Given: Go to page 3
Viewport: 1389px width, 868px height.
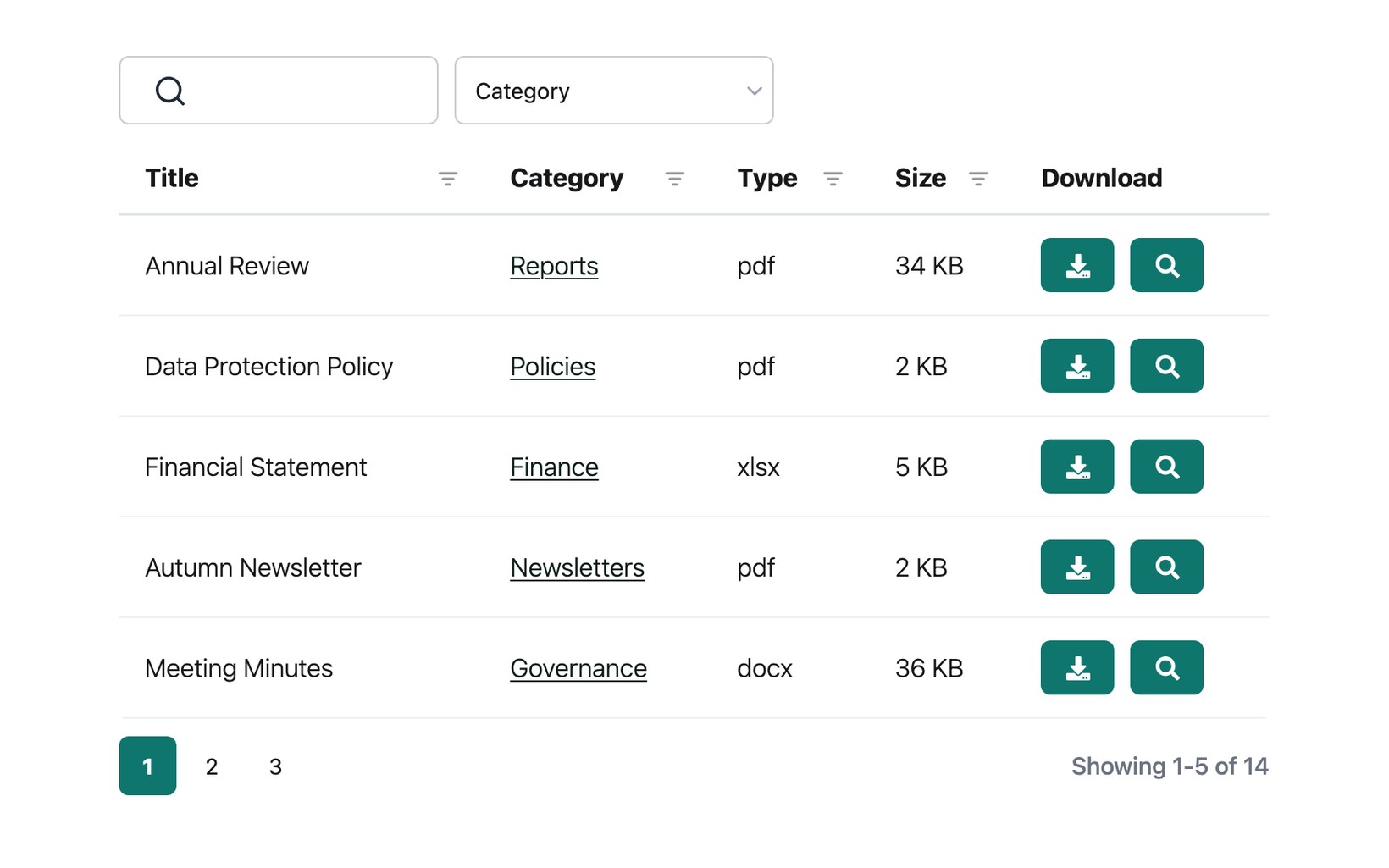Looking at the screenshot, I should point(275,766).
